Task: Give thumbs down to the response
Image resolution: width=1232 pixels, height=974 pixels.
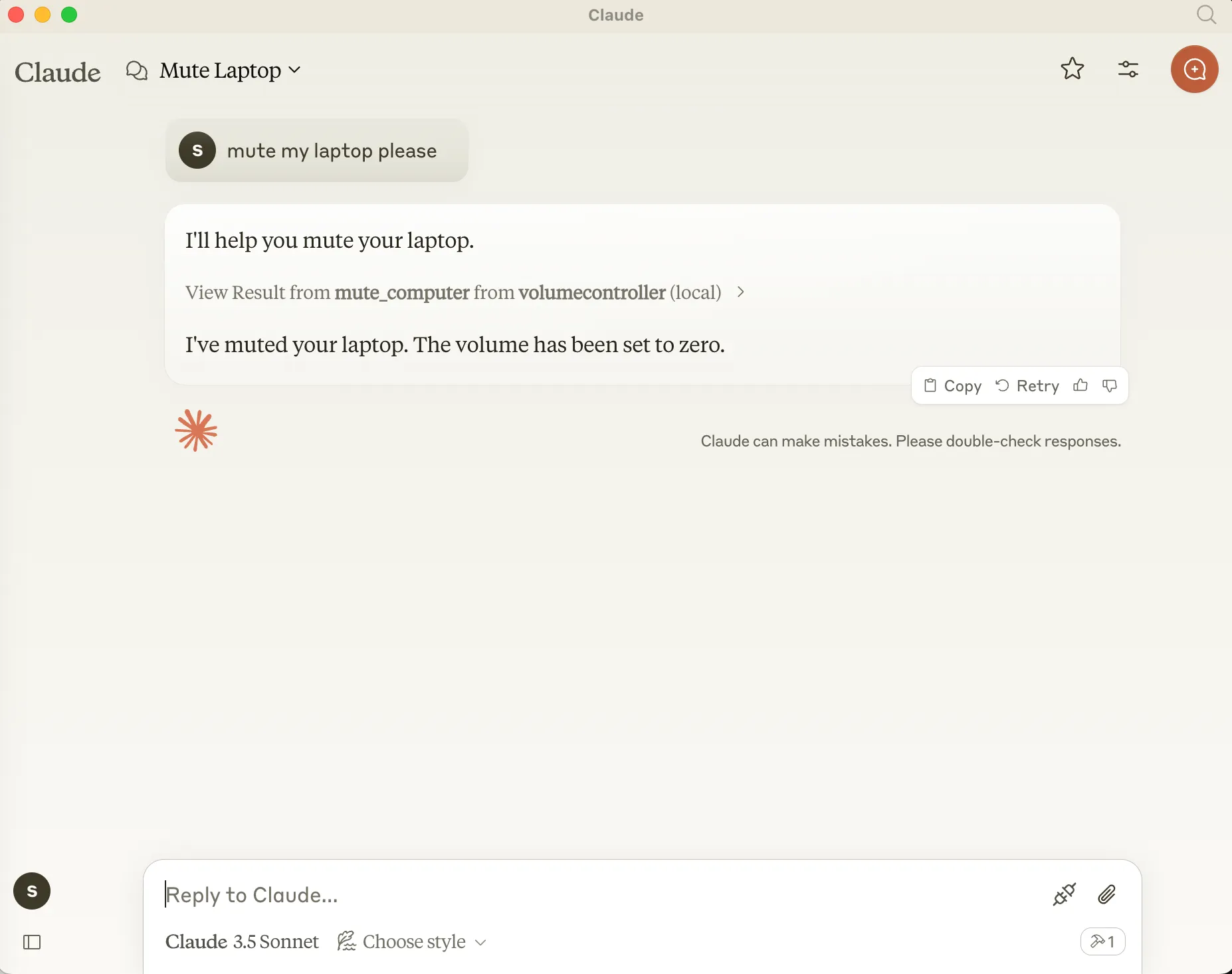Action: pos(1110,385)
